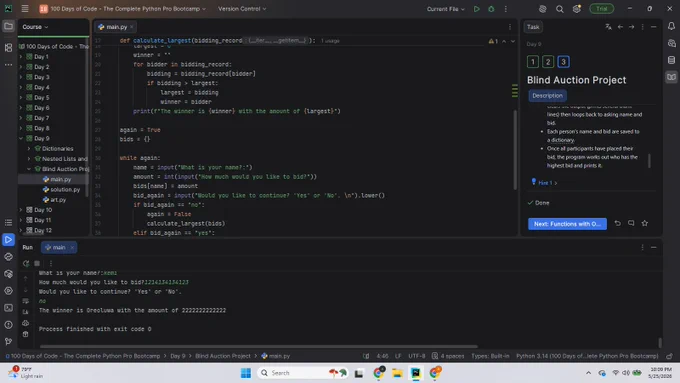680x383 pixels.
Task: Go to task step 2
Action: 548,62
